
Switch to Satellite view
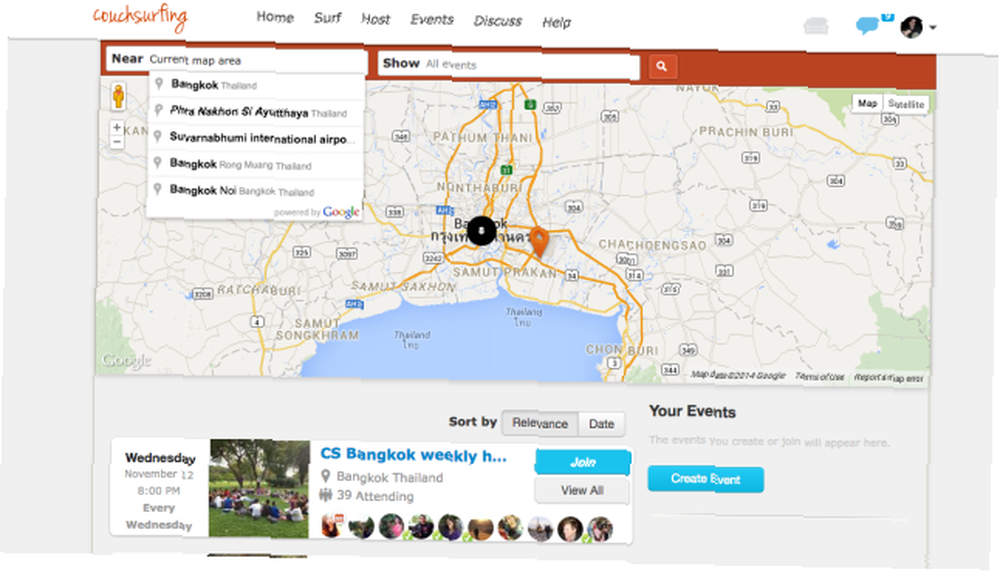click(x=906, y=104)
